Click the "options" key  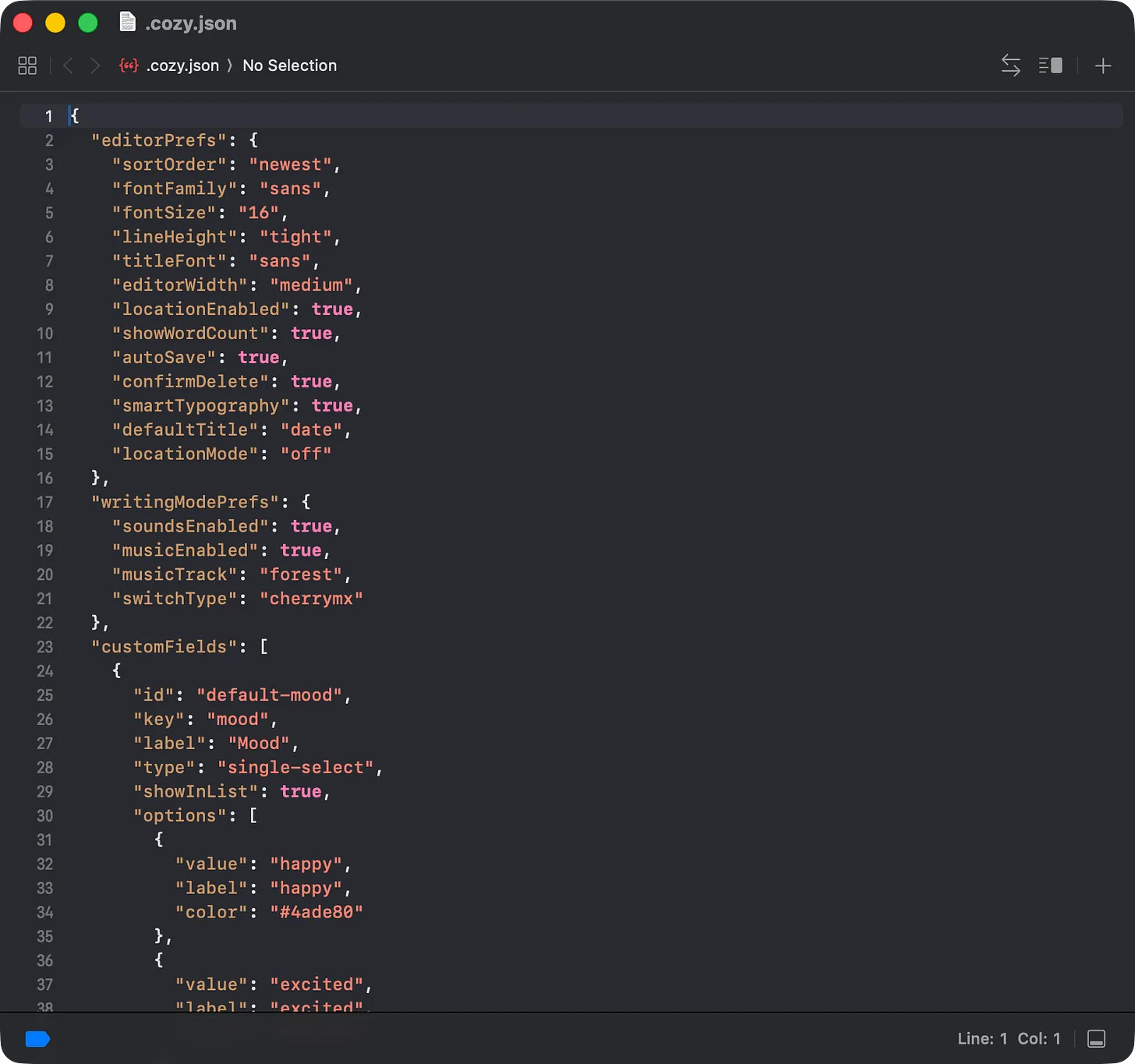tap(180, 816)
